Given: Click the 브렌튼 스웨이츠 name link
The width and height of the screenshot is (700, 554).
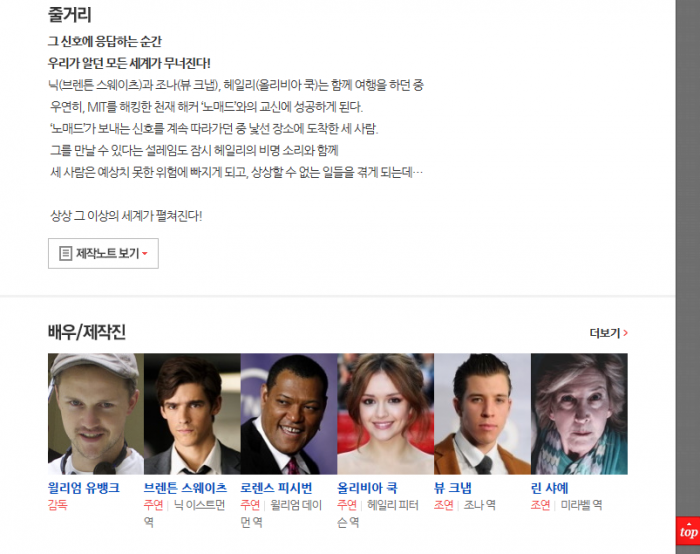Looking at the screenshot, I should point(185,488).
